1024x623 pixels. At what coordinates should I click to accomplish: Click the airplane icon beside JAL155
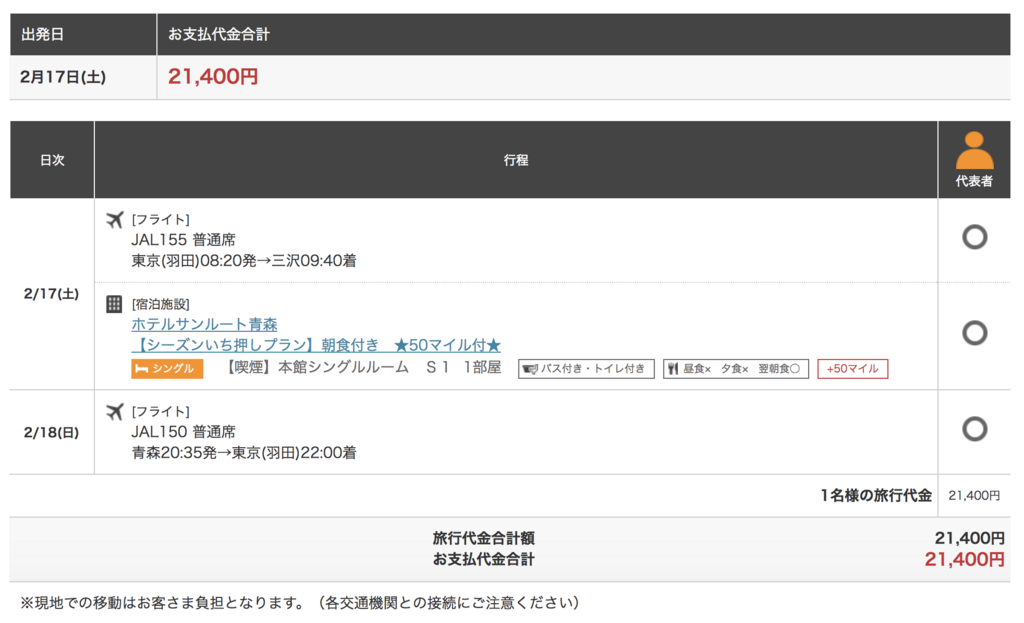114,220
